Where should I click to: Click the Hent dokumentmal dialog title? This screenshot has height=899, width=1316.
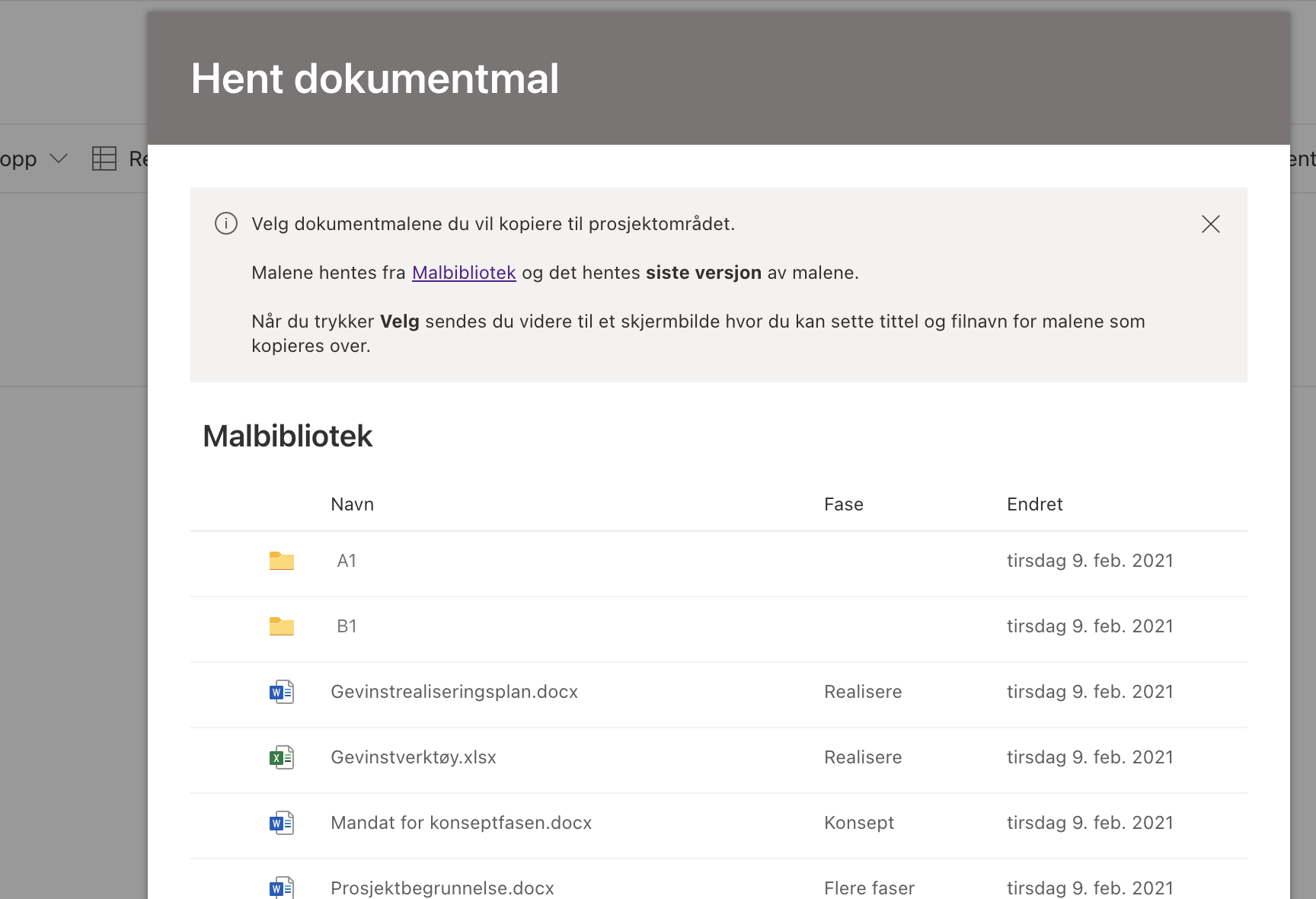pyautogui.click(x=375, y=78)
